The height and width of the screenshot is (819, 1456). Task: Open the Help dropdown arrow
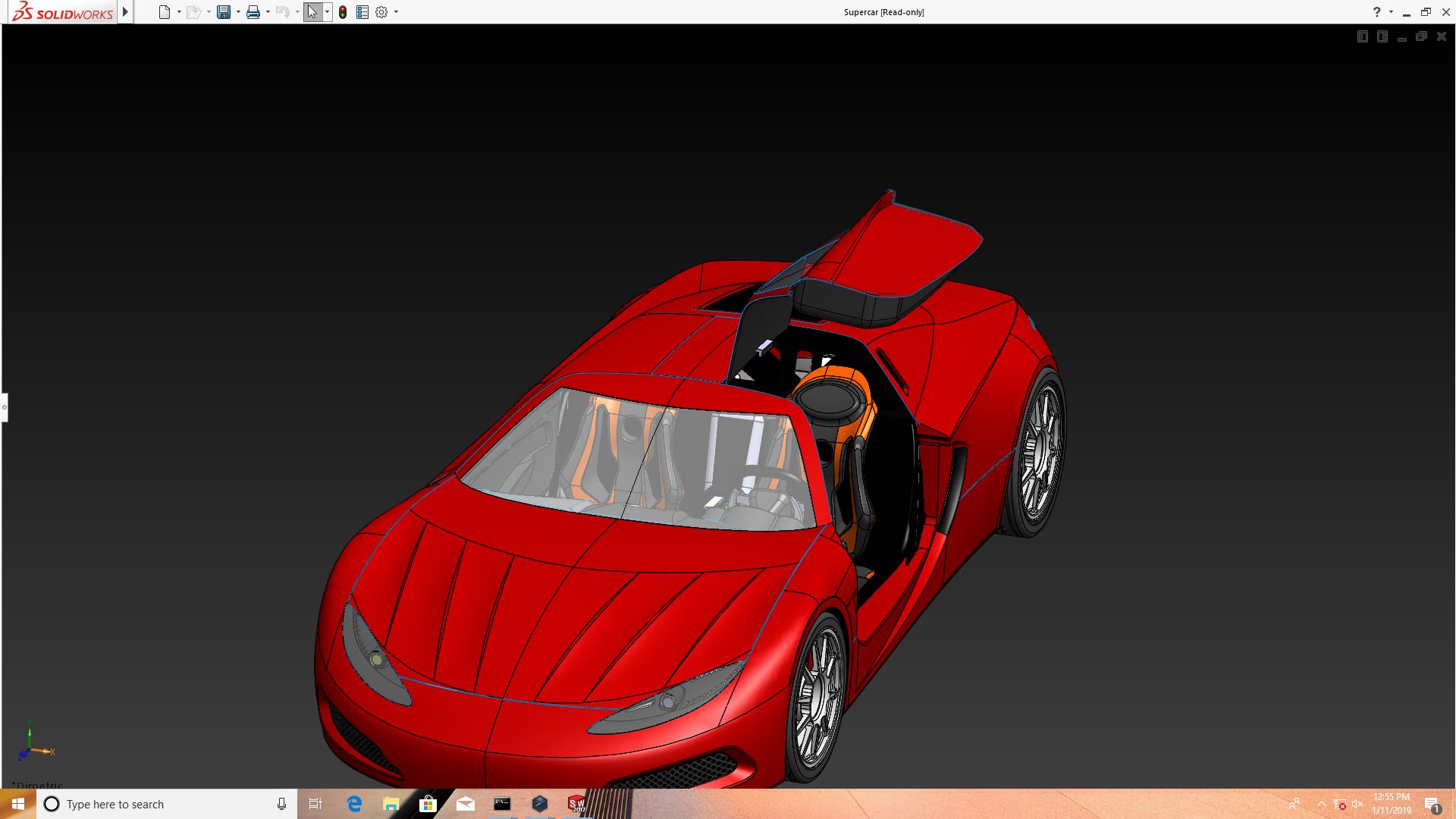point(1391,12)
